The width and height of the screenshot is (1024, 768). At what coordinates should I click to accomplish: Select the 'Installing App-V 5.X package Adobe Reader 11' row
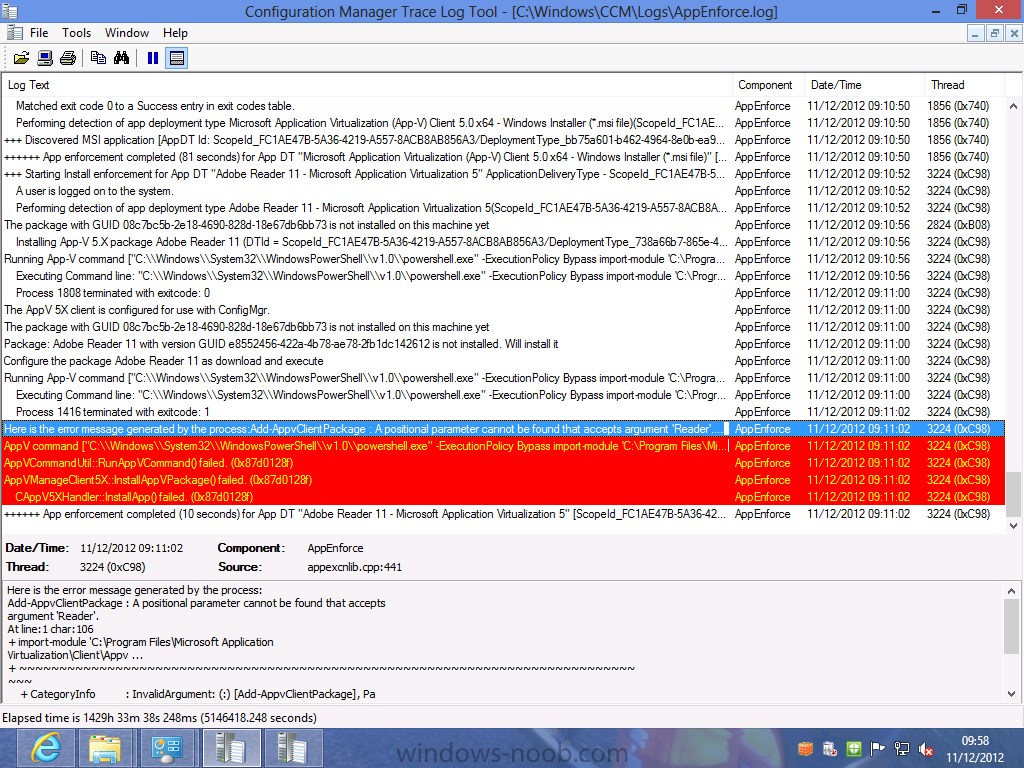click(503, 242)
